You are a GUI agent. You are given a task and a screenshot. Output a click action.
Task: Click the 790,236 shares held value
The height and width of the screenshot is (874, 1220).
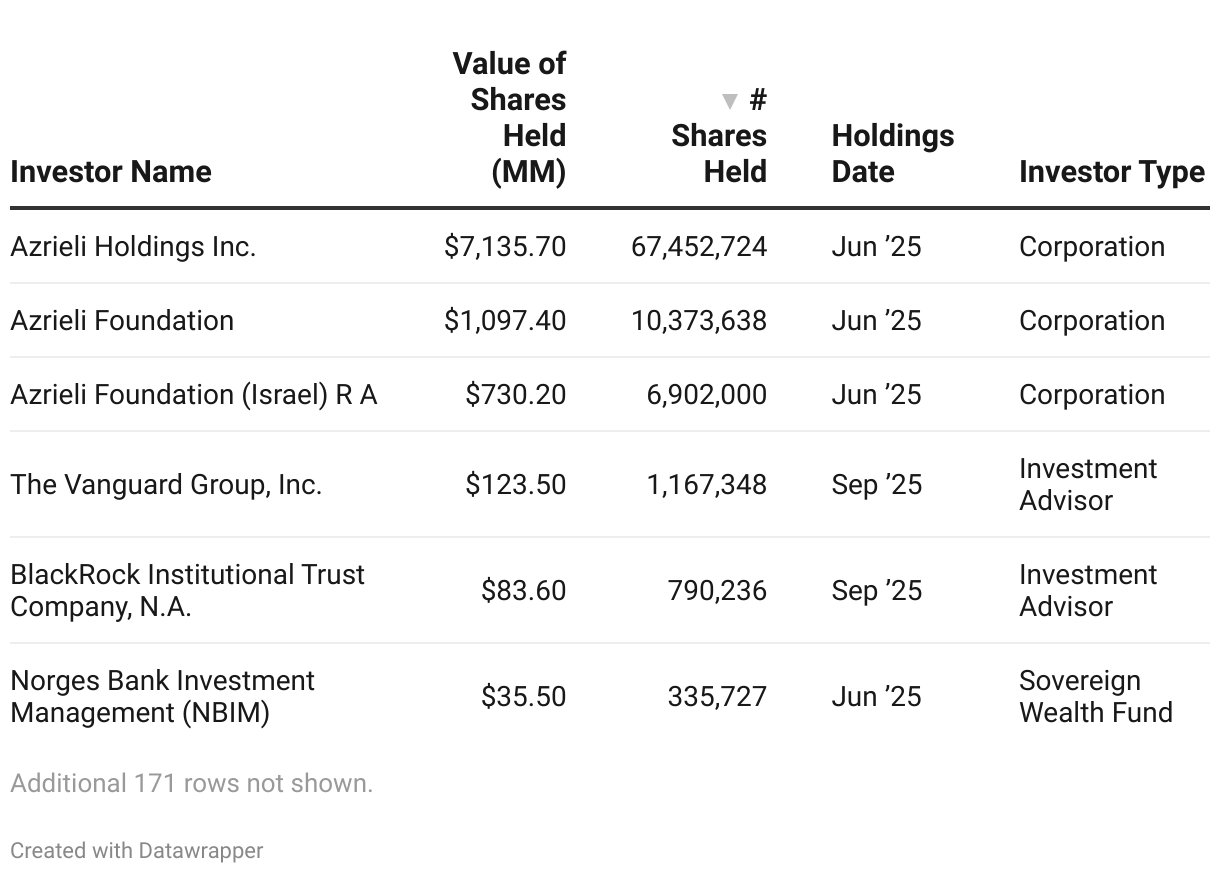[x=717, y=591]
